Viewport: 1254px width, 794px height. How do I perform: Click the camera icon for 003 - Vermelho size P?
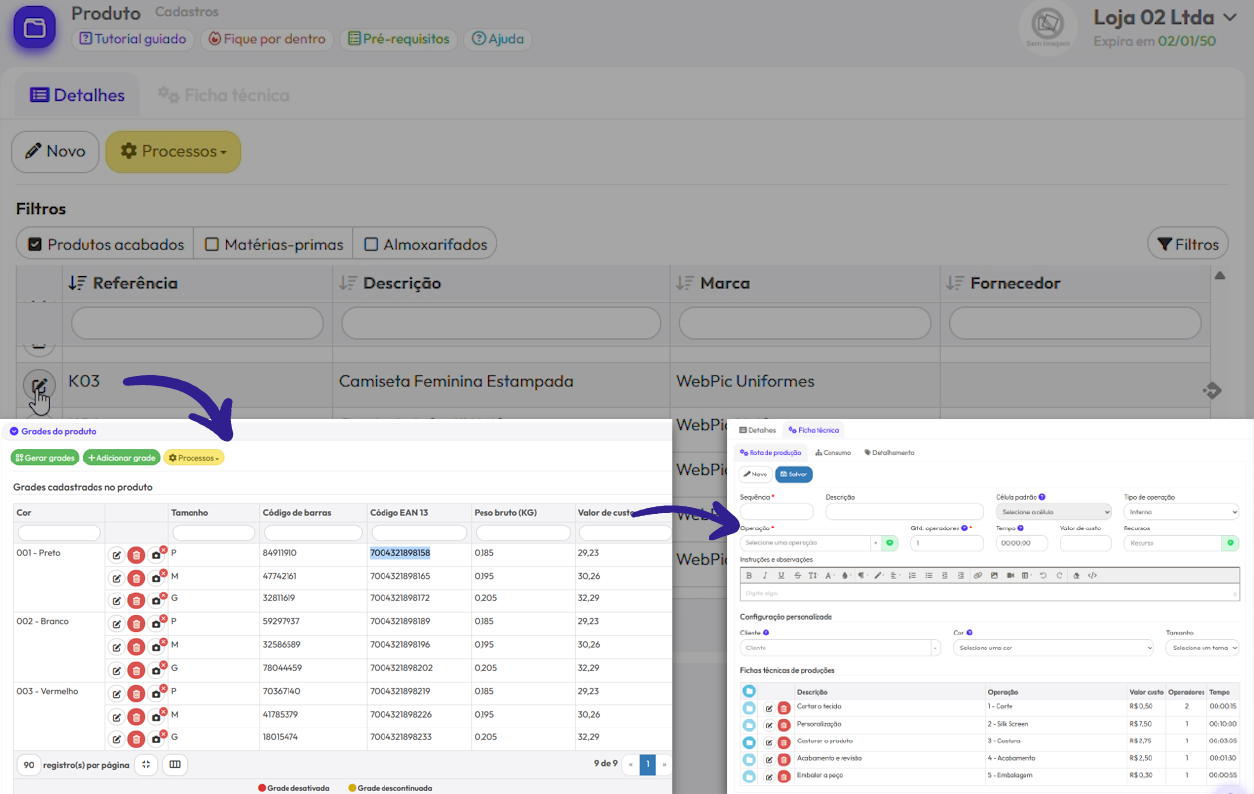click(157, 693)
